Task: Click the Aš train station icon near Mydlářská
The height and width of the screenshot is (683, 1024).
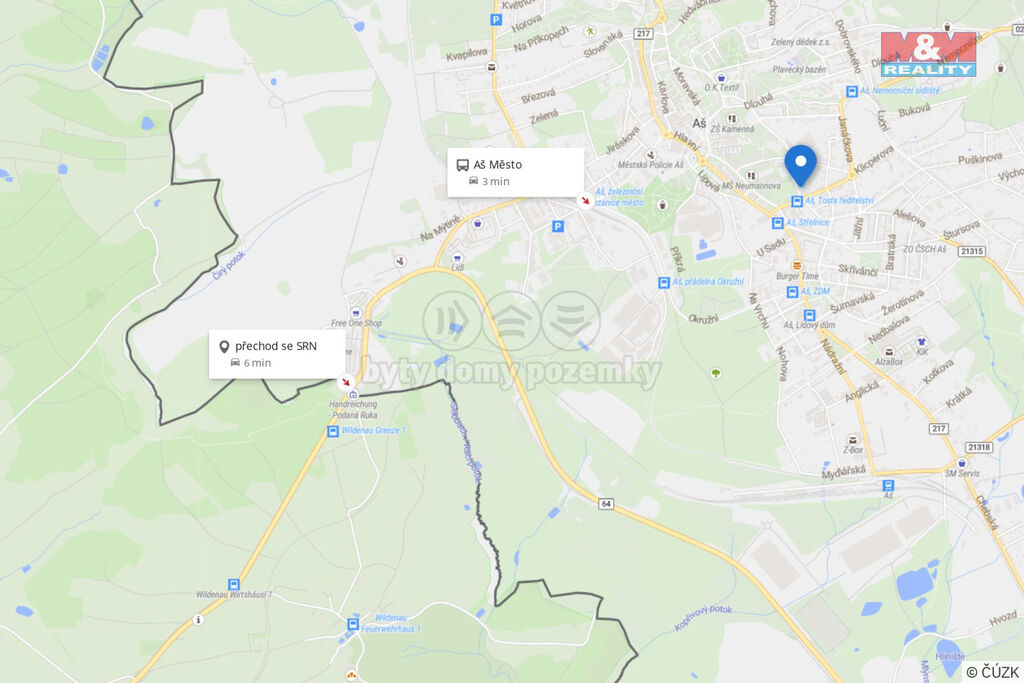Action: (x=888, y=485)
